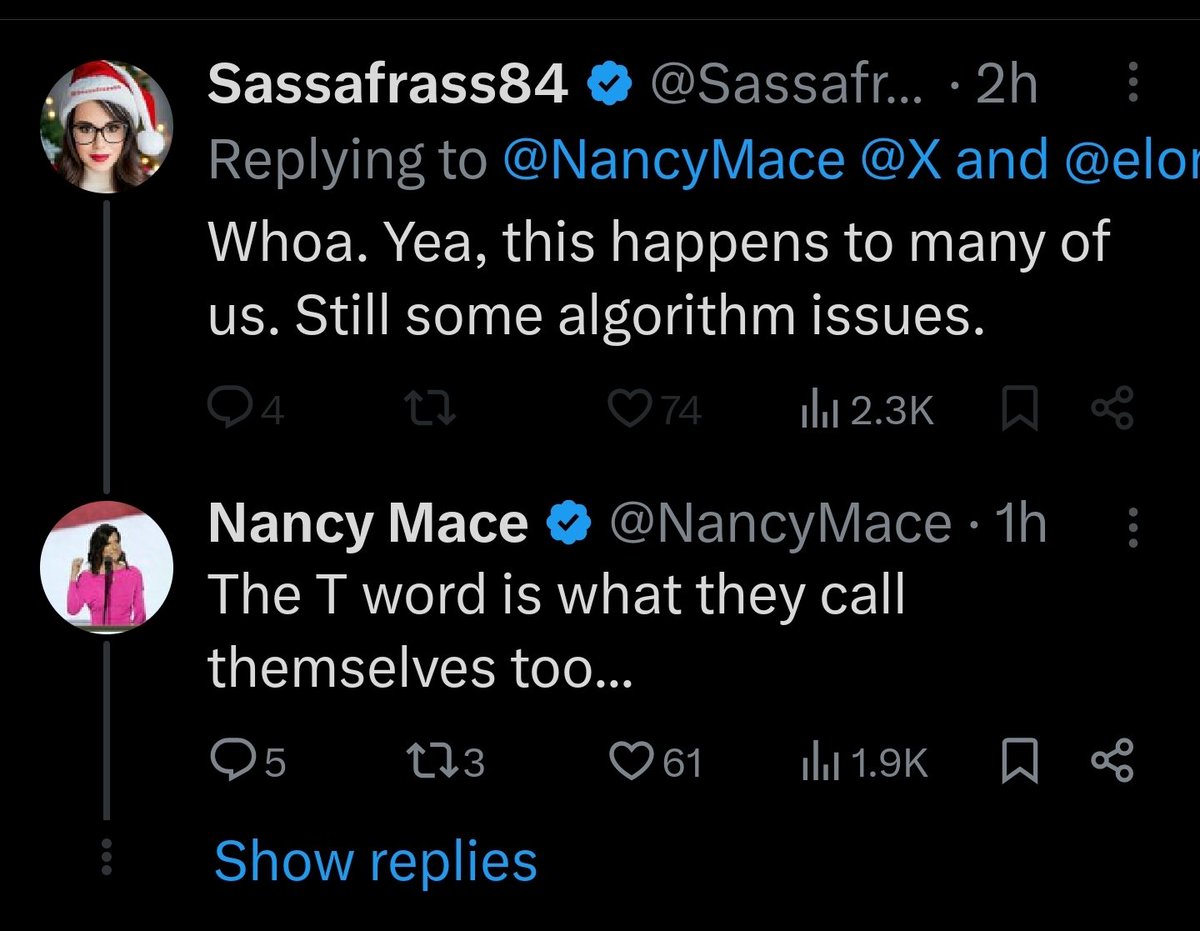The height and width of the screenshot is (931, 1200).
Task: Open the @X mention link
Action: pos(897,161)
